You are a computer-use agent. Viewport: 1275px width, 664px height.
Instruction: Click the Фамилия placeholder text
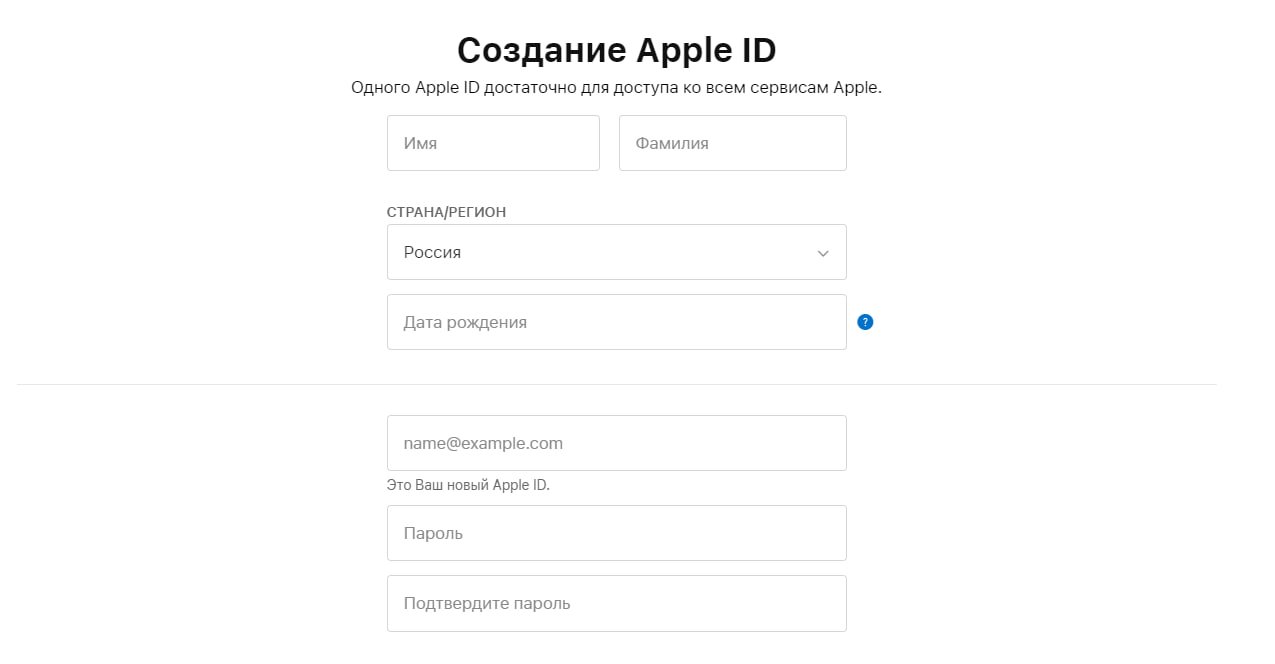tap(672, 144)
